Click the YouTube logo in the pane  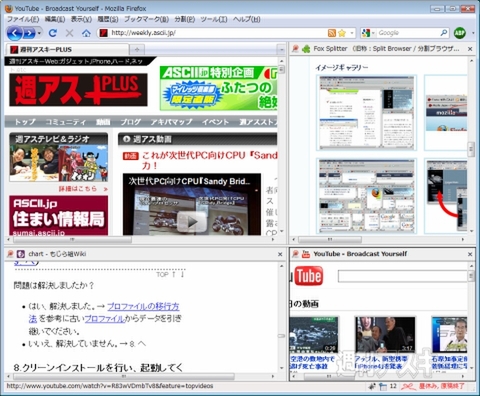coord(308,276)
